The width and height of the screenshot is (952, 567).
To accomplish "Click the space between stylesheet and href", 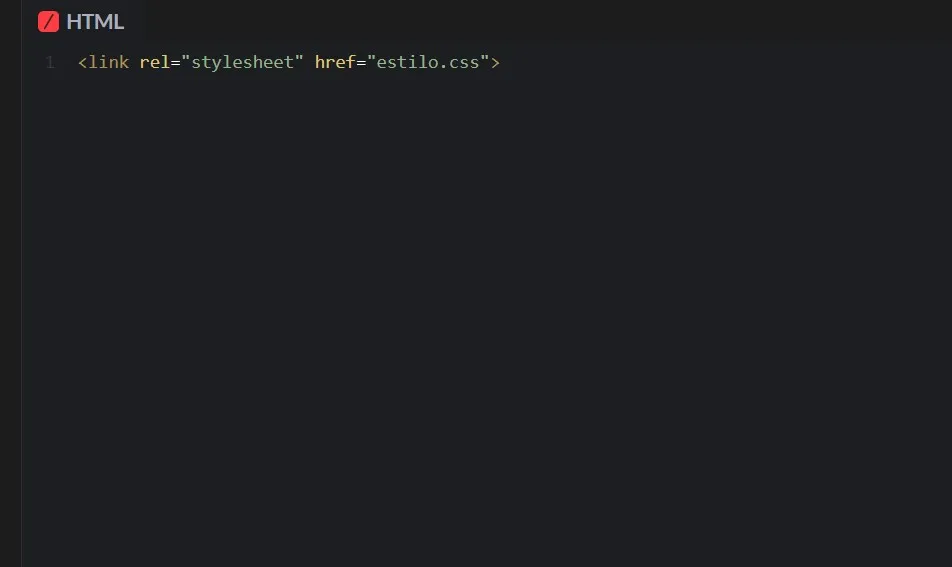I will (309, 62).
